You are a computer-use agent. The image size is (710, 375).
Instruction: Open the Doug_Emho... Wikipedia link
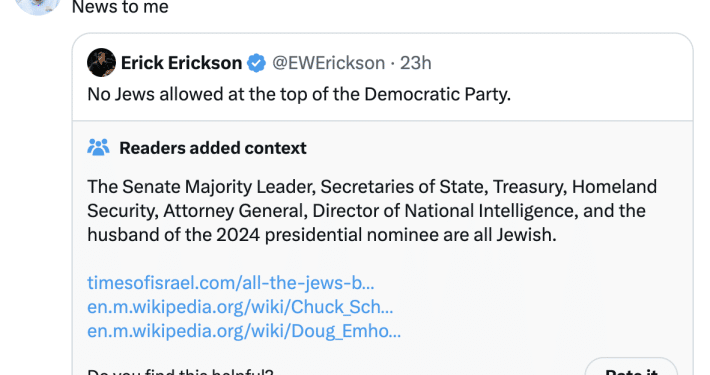pyautogui.click(x=244, y=331)
